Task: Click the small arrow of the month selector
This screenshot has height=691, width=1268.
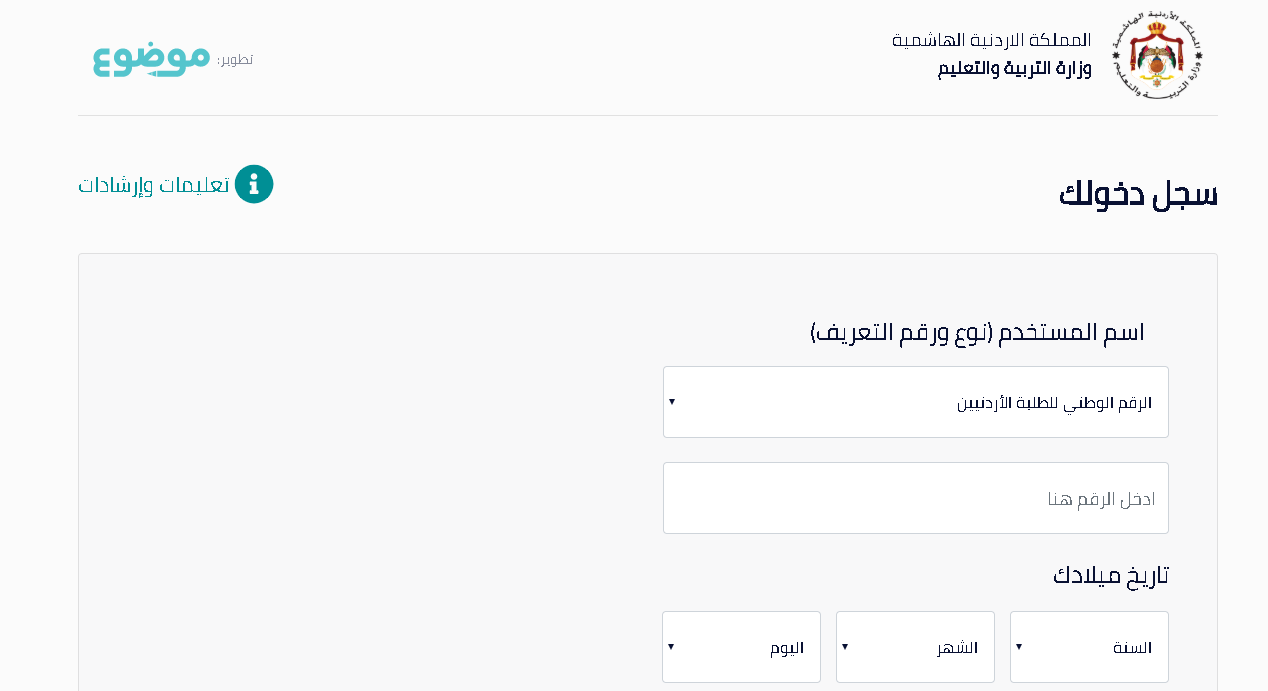Action: coord(845,647)
